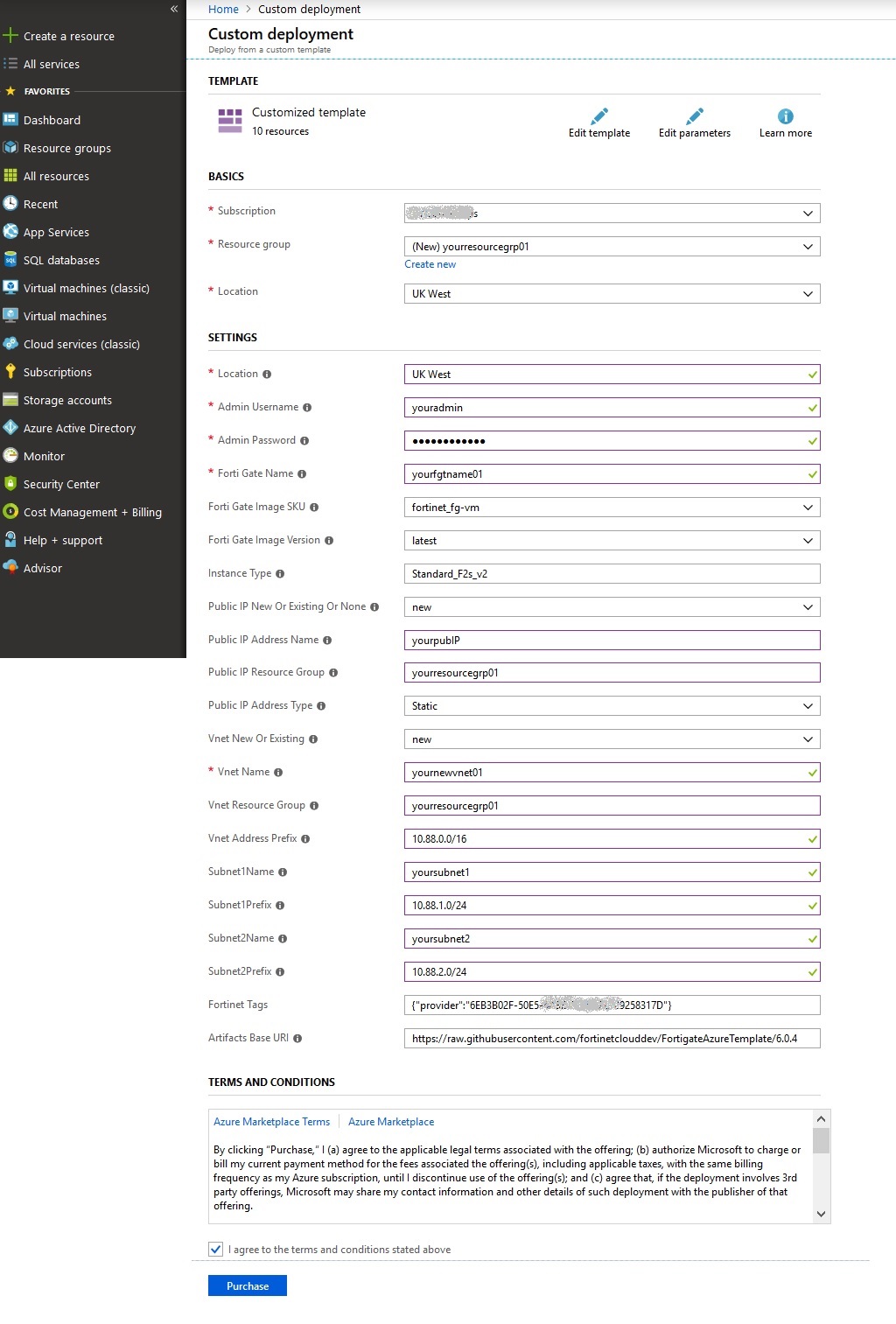
Task: Open Virtual machines in the sidebar
Action: pyautogui.click(x=65, y=316)
